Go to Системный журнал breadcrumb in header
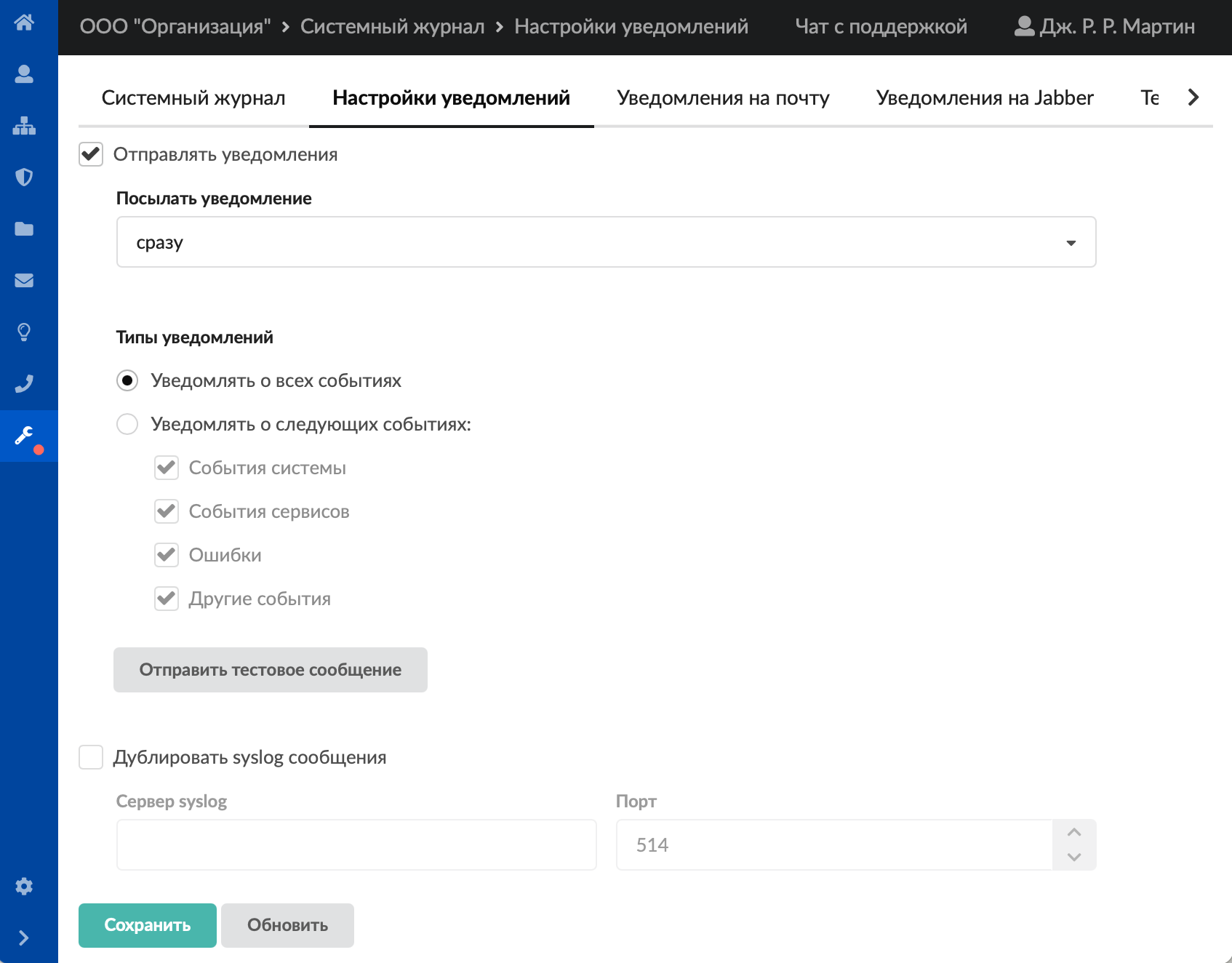This screenshot has height=963, width=1232. coord(392,26)
